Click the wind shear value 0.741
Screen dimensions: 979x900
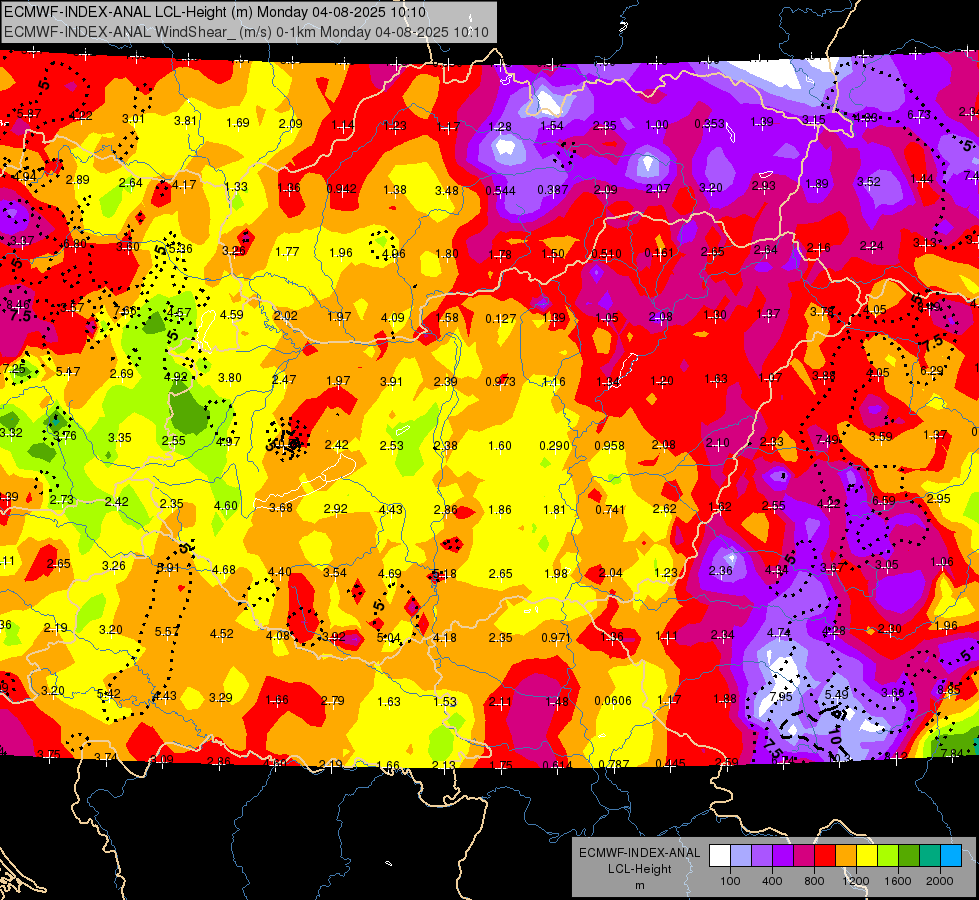tap(610, 509)
